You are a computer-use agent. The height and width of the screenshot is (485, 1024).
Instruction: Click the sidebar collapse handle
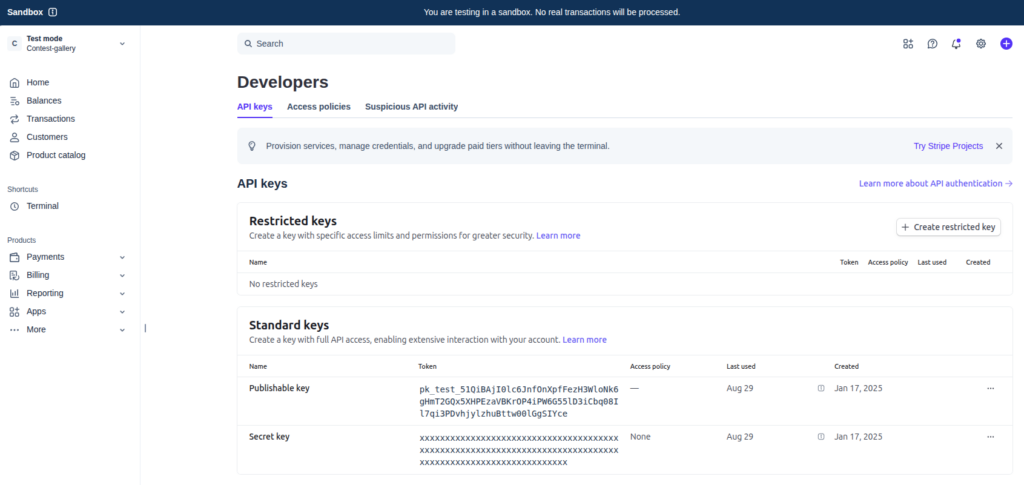(145, 328)
